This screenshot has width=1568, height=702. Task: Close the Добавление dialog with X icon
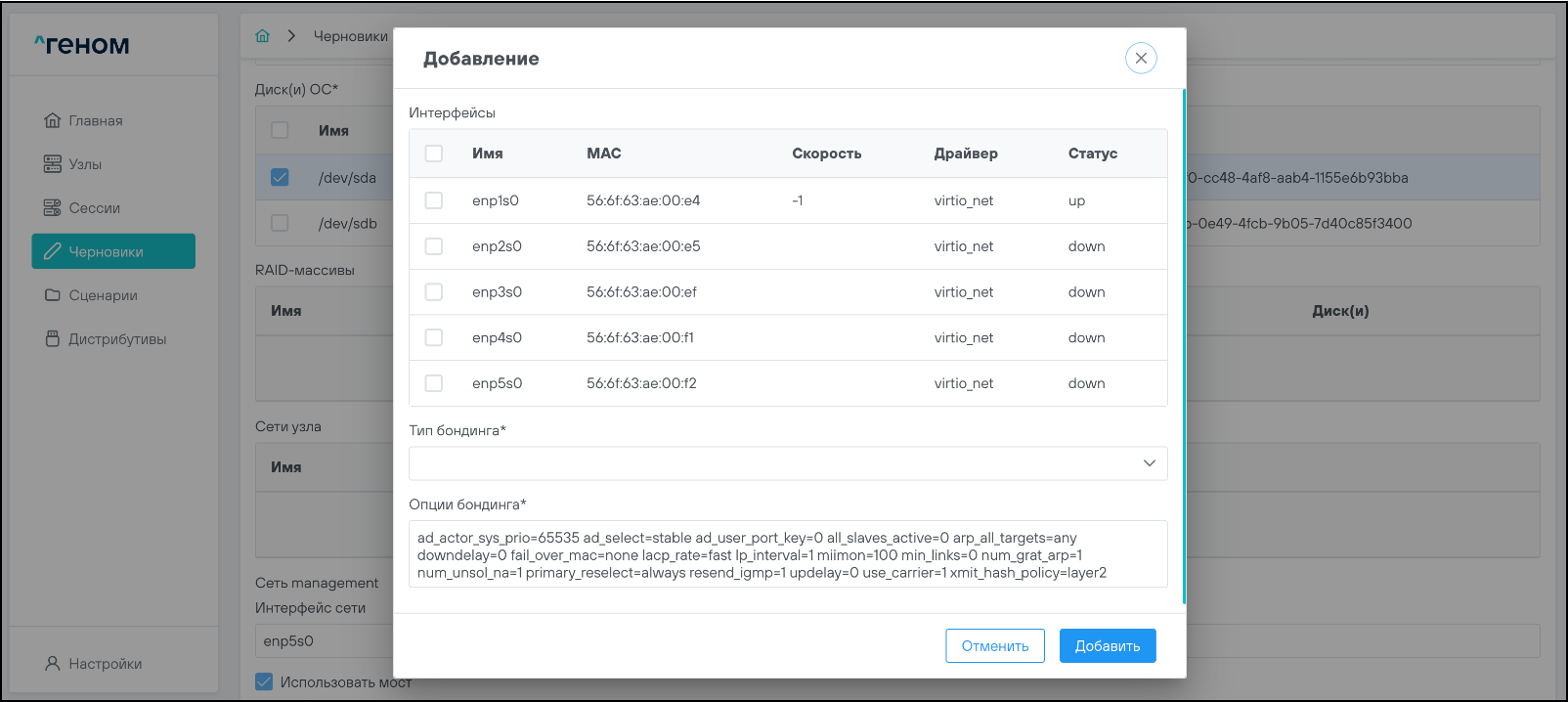click(x=1141, y=59)
